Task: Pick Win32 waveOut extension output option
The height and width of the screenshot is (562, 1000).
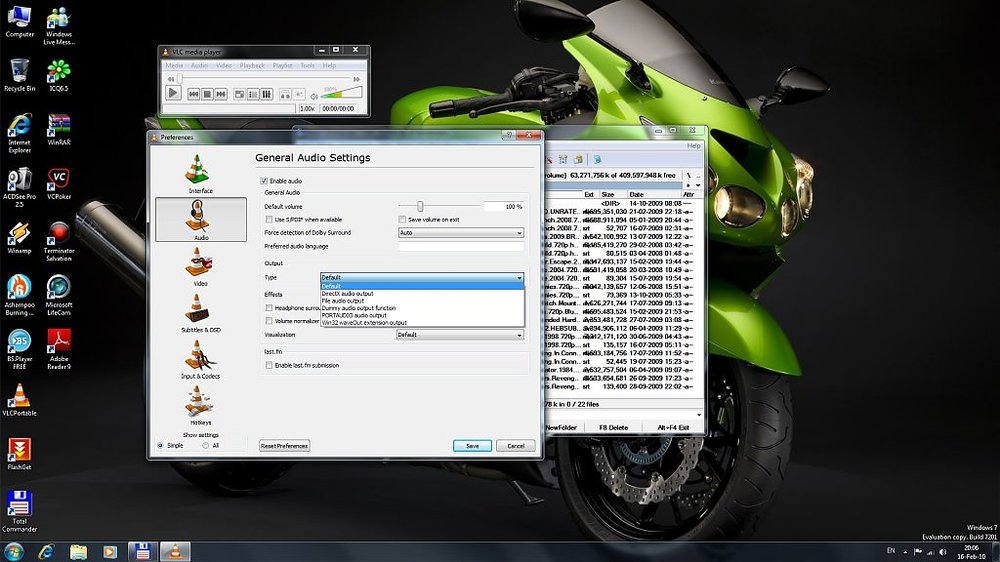Action: coord(364,323)
